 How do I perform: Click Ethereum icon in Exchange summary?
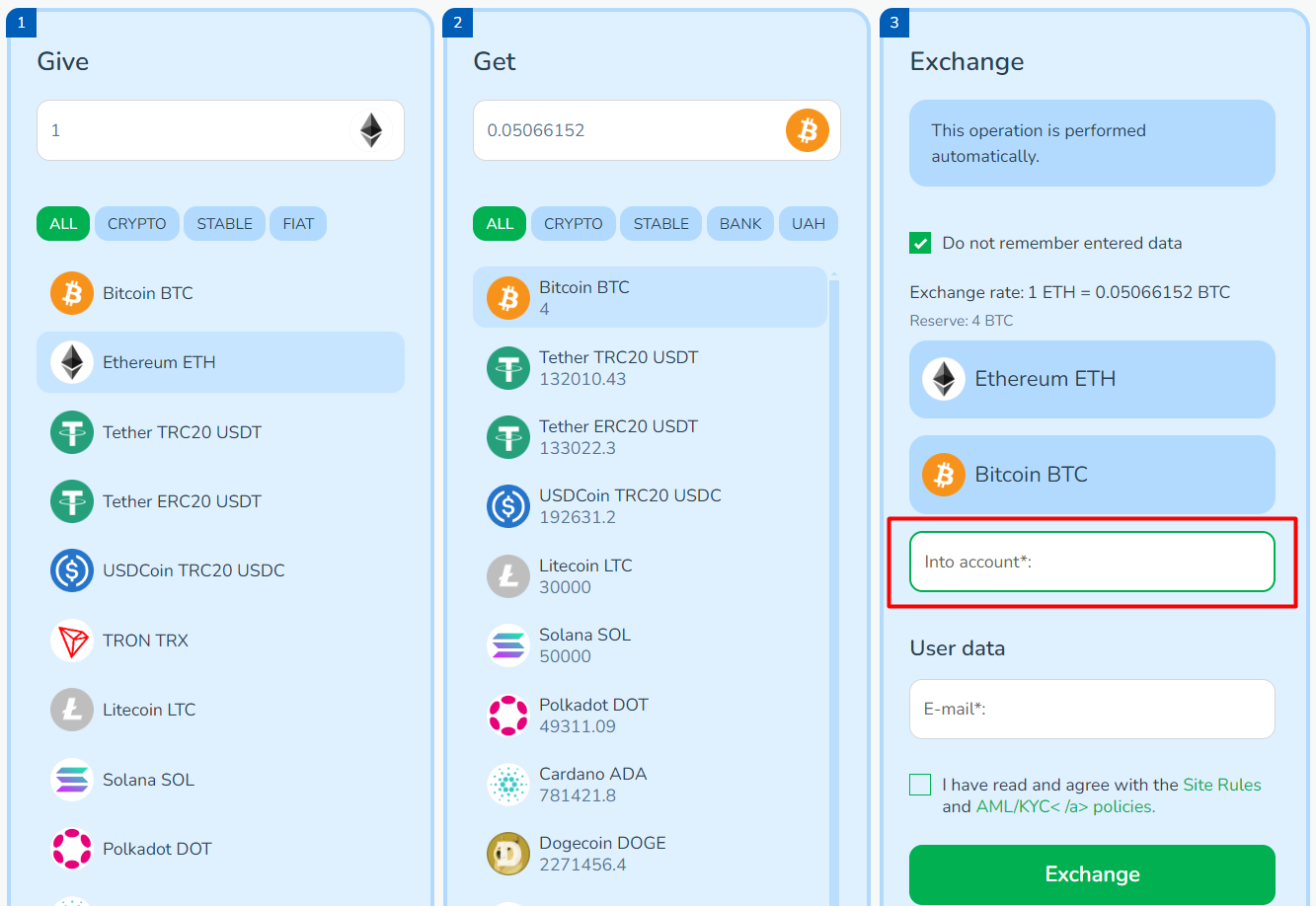point(944,379)
